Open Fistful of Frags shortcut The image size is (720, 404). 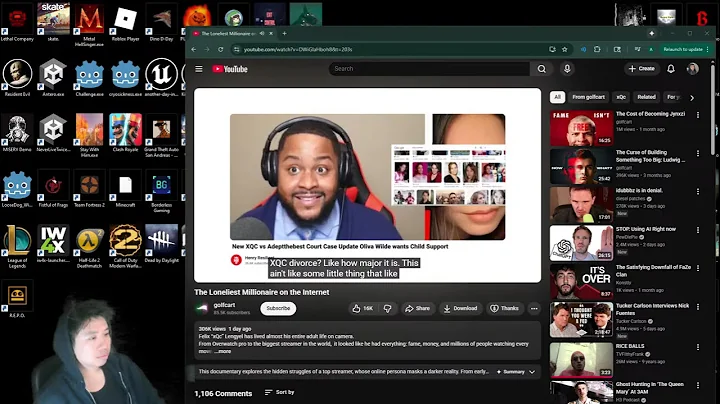coord(53,188)
